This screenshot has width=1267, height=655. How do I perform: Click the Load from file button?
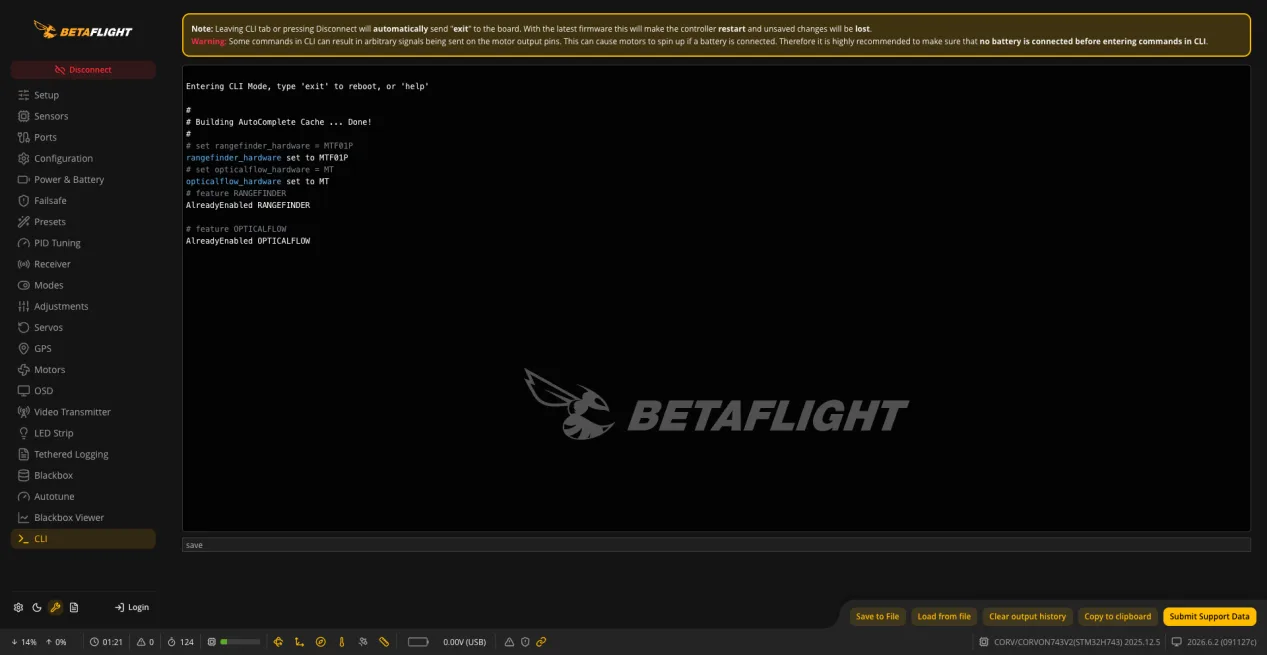tap(944, 616)
